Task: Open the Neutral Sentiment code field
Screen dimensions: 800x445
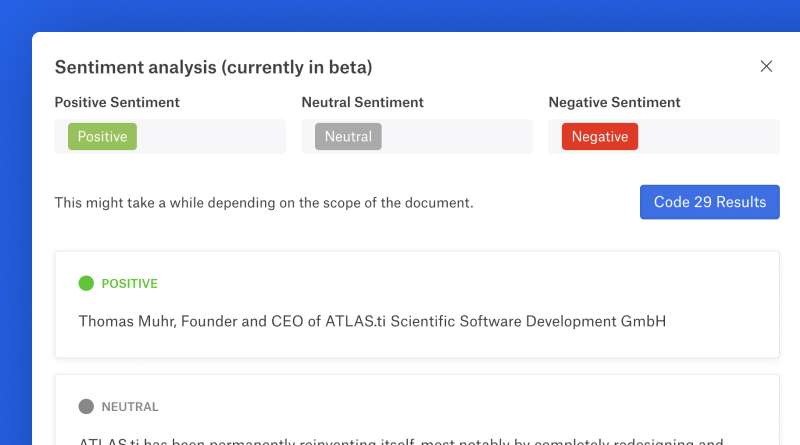Action: (457, 137)
